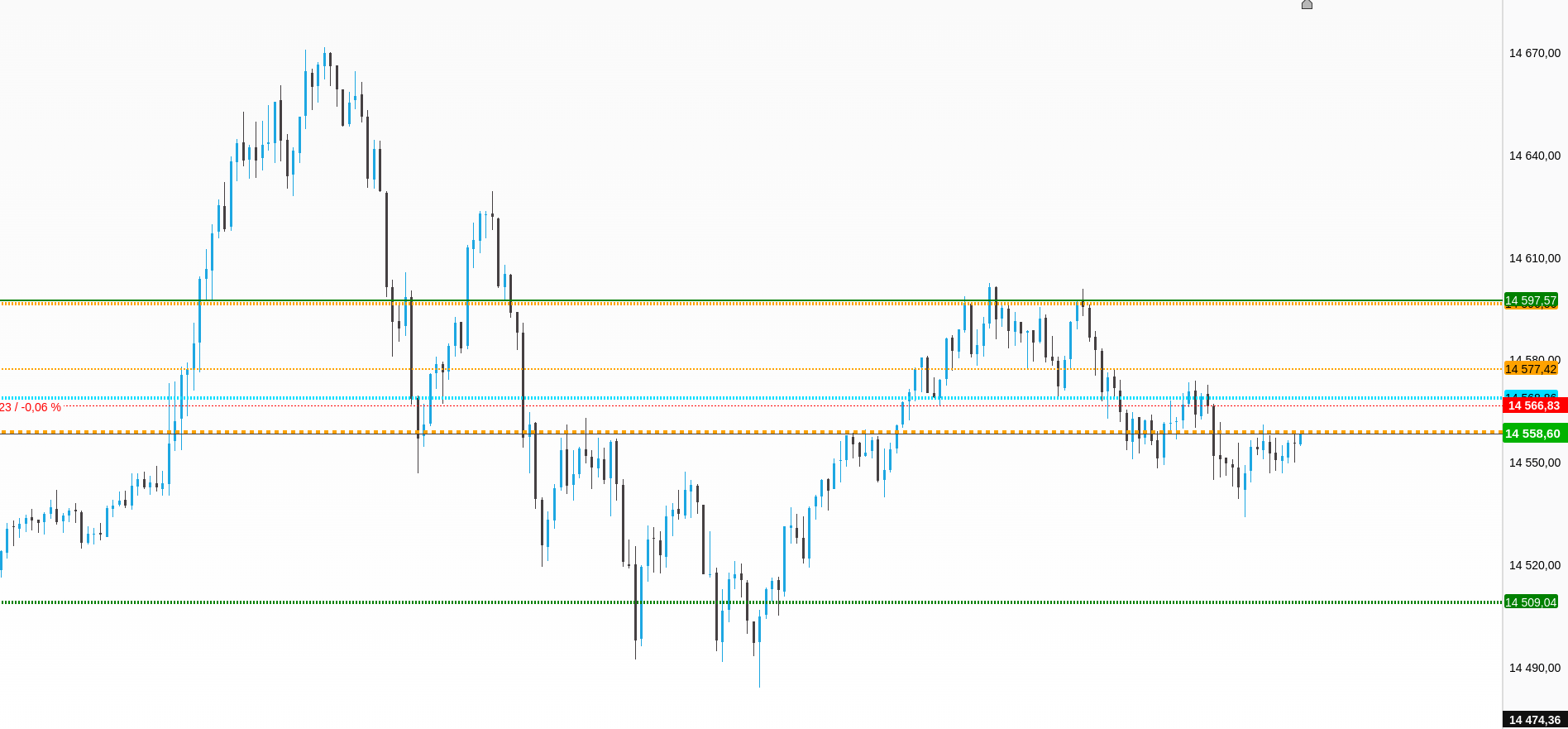The image size is (1568, 729).
Task: Select the green 14 597,57 price label
Action: point(1530,300)
